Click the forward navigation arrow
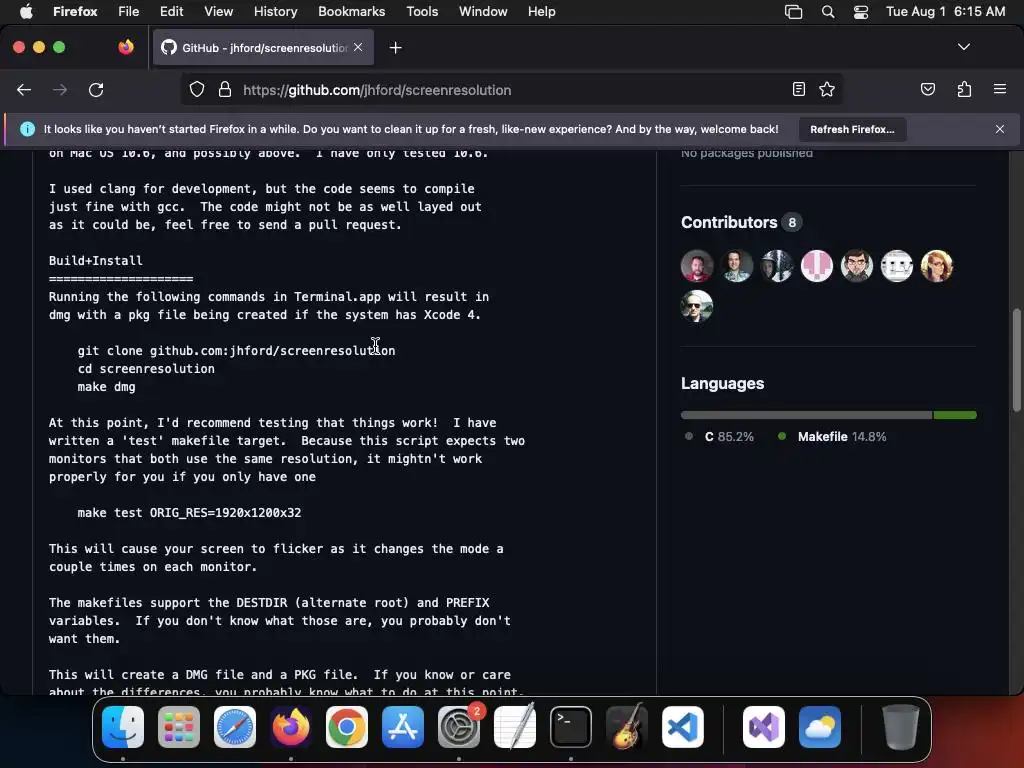The image size is (1024, 768). [x=60, y=90]
